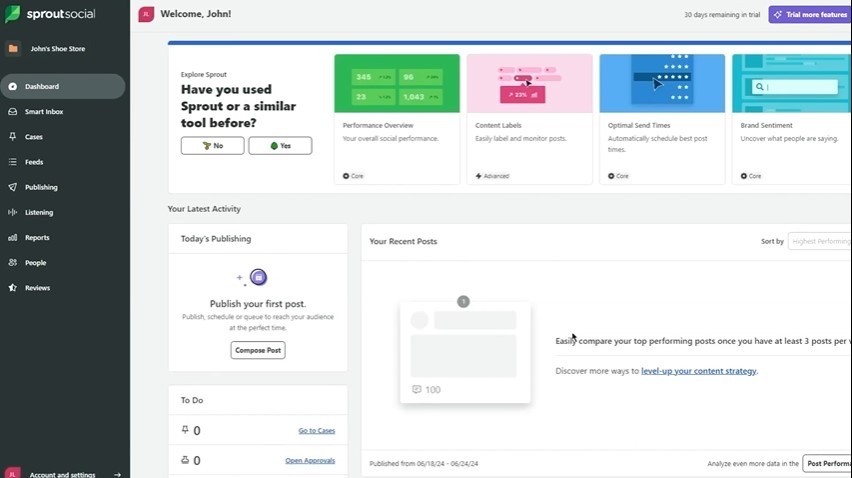The width and height of the screenshot is (852, 478).
Task: Open John's Shoe Store folder icon
Action: tap(13, 49)
